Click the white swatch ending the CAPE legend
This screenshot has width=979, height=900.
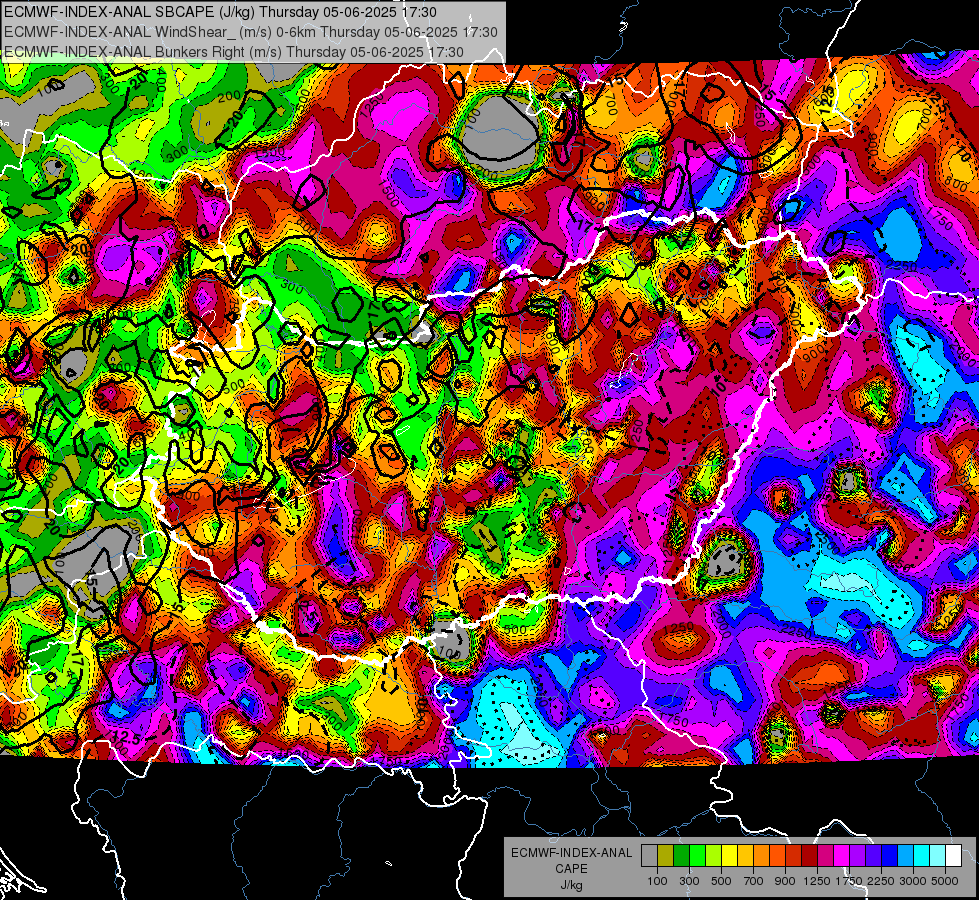pyautogui.click(x=953, y=856)
